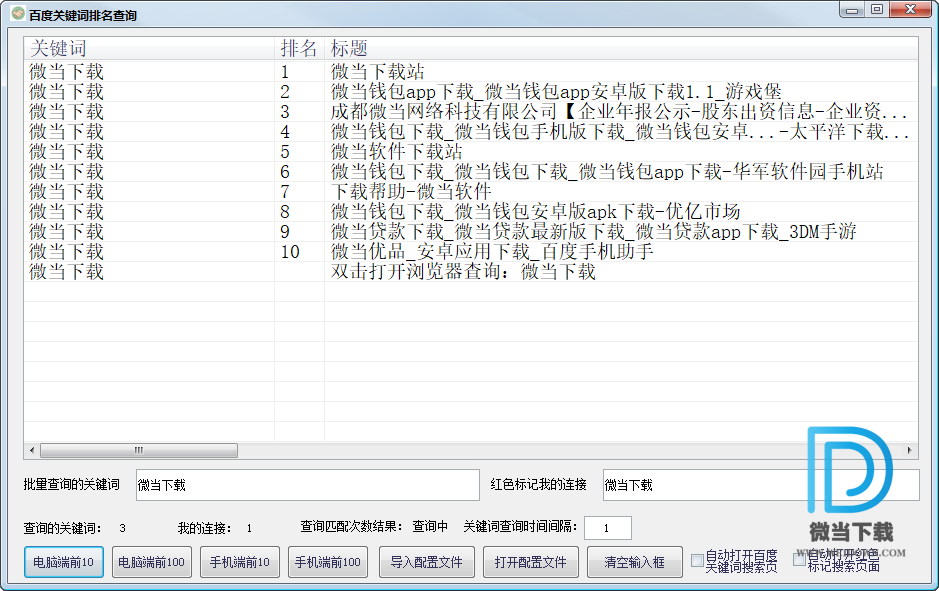Enable 自动打开百度关键词搜索页 checkbox
The height and width of the screenshot is (591, 939).
click(697, 560)
